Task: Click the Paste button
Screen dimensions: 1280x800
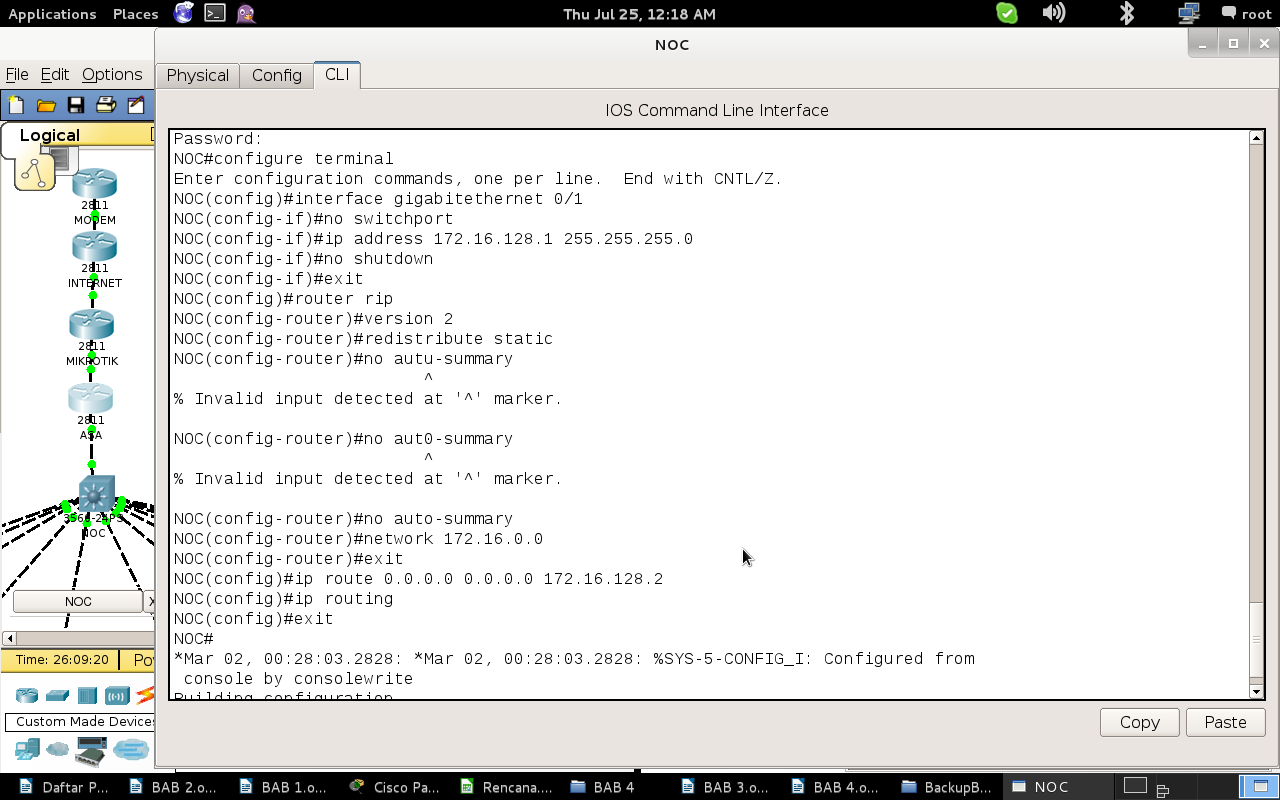Action: point(1225,722)
